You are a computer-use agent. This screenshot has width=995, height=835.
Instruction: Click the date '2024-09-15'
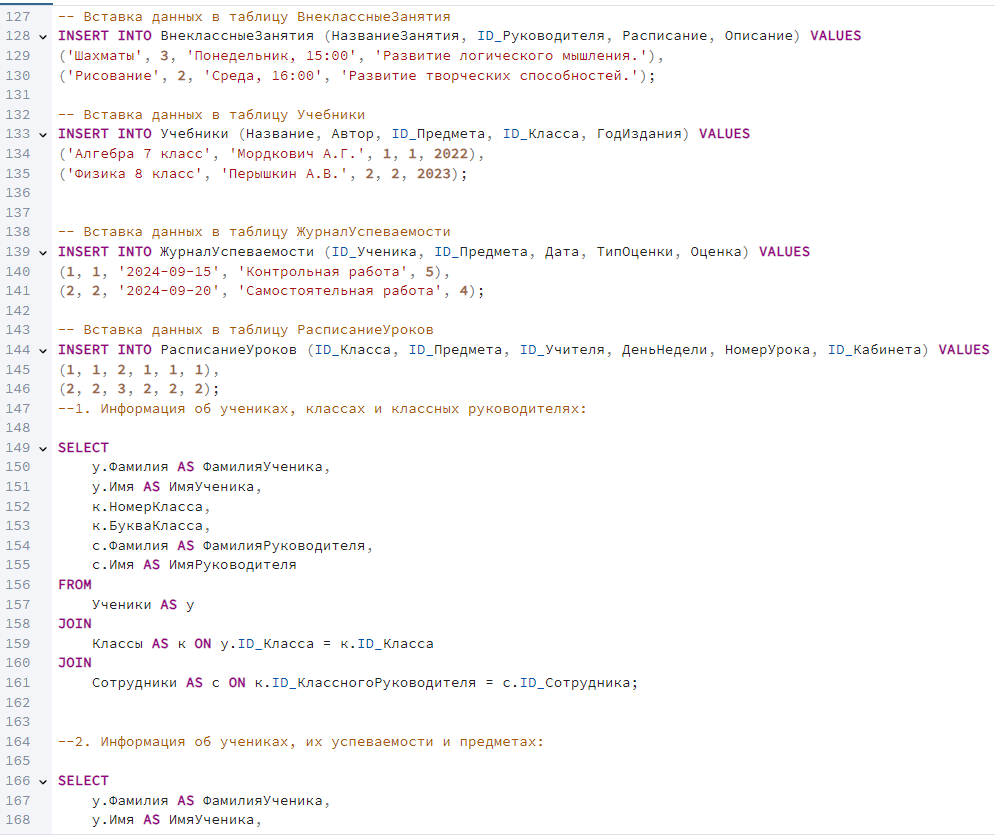point(169,272)
